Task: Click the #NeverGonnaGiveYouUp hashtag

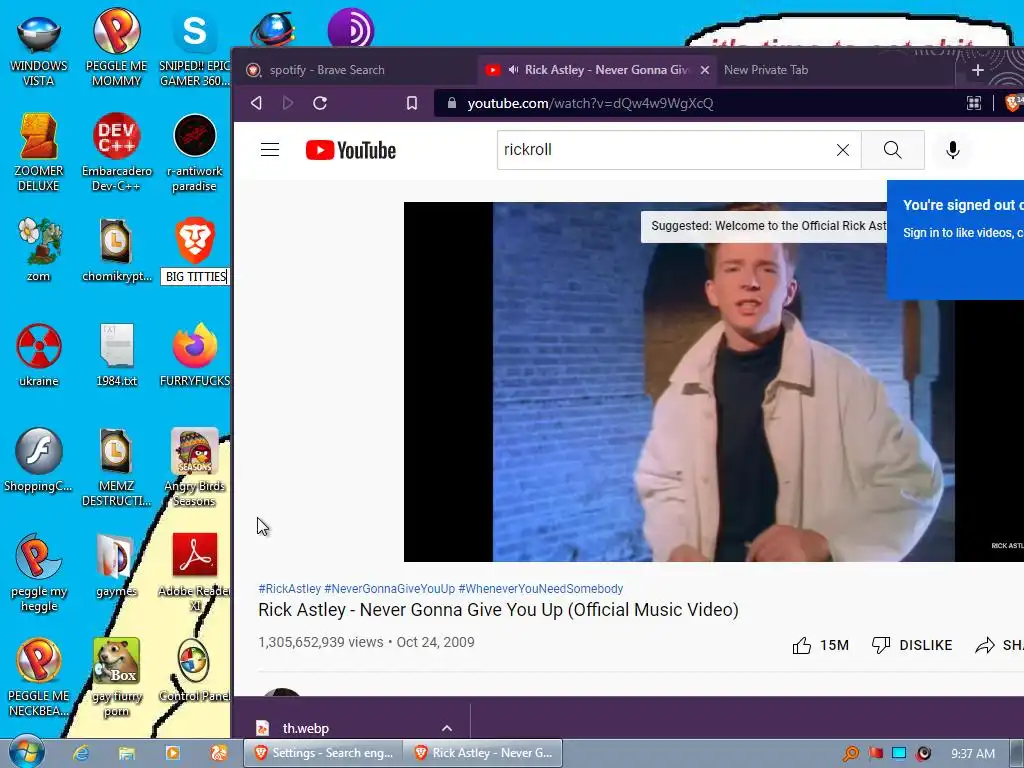Action: 389,588
